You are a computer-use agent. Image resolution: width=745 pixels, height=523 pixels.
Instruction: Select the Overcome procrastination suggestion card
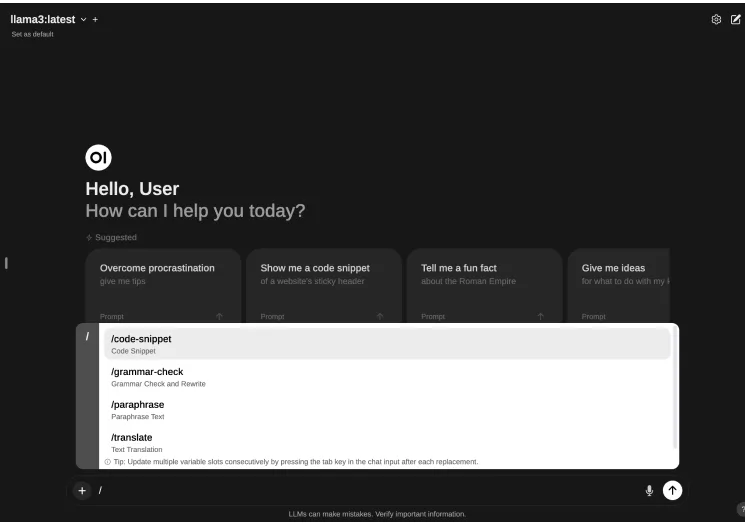point(163,286)
